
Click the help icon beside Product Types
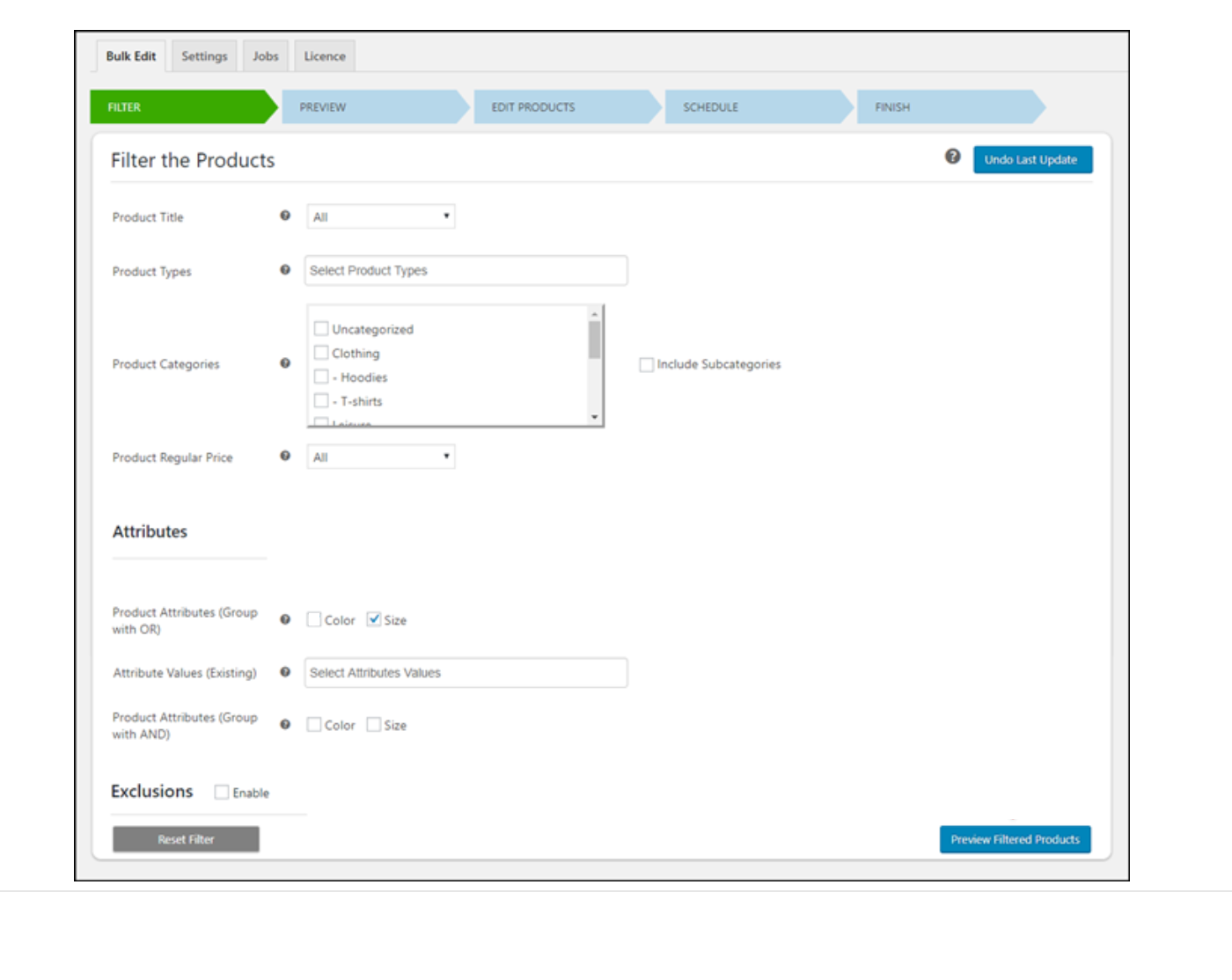(283, 271)
